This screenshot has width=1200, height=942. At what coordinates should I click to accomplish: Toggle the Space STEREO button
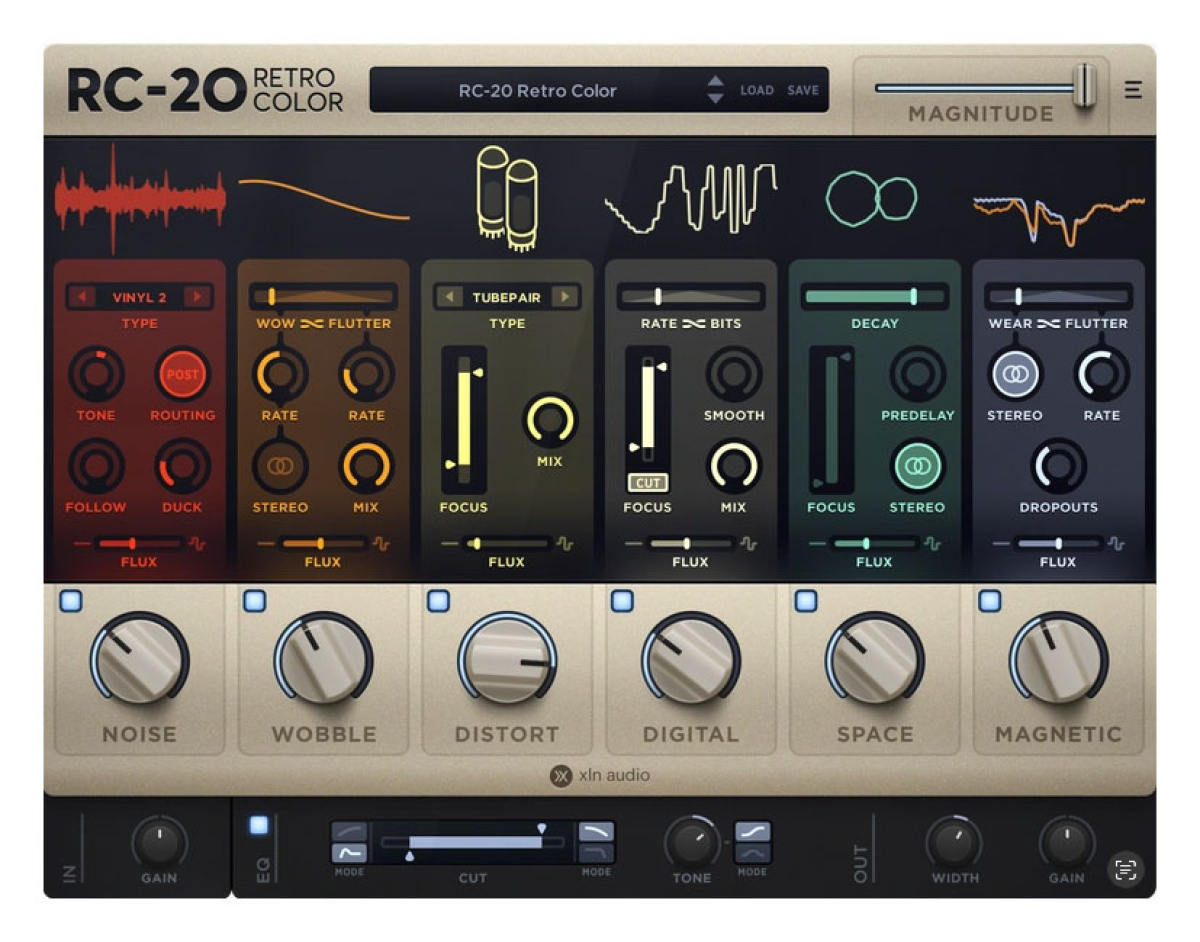tap(917, 467)
